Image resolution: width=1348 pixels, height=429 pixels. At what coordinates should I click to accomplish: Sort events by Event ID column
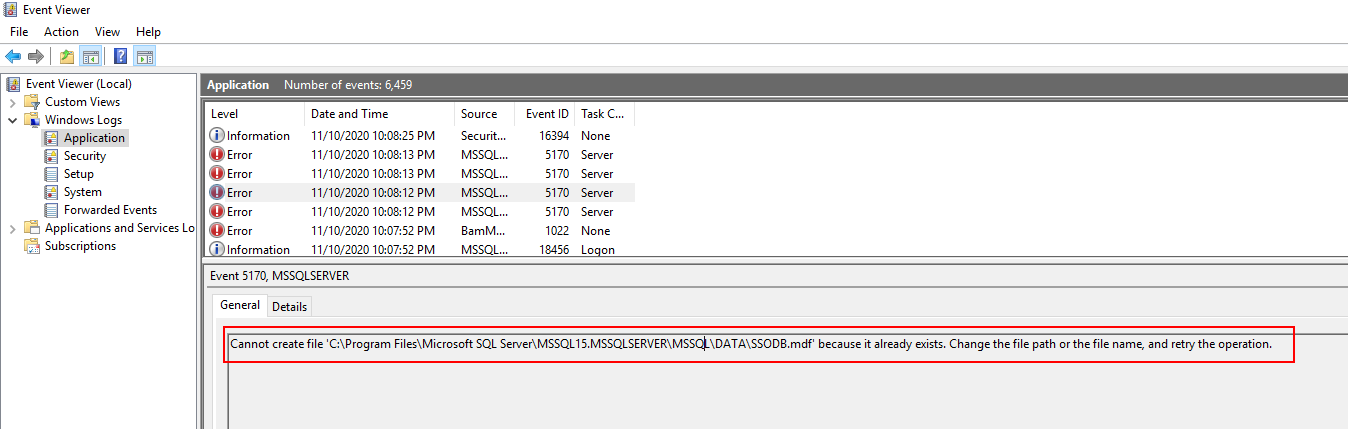[547, 114]
